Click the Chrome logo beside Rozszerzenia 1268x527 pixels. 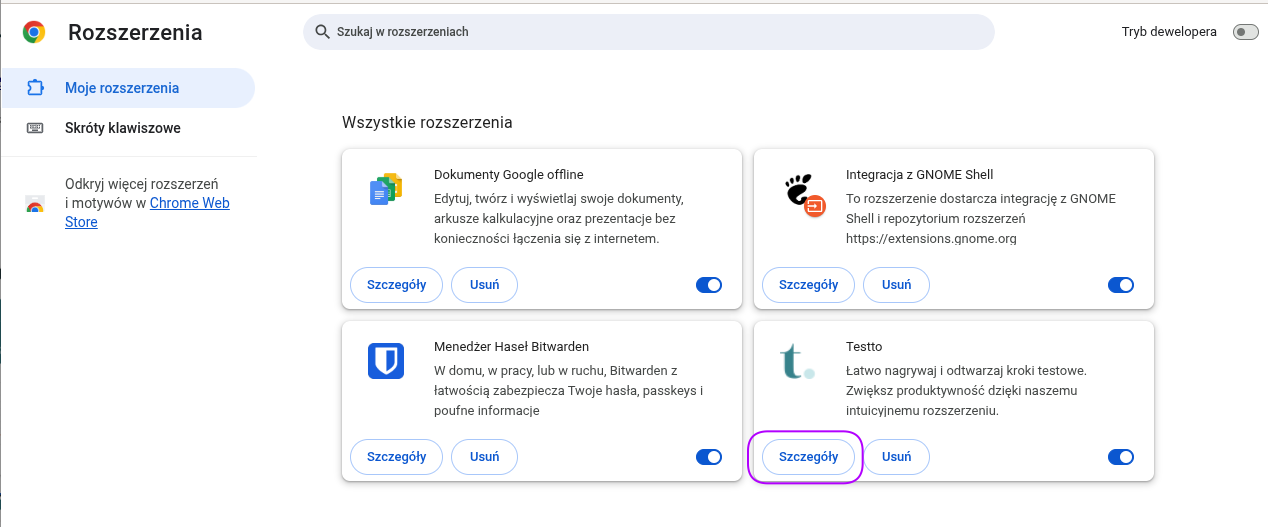[34, 33]
